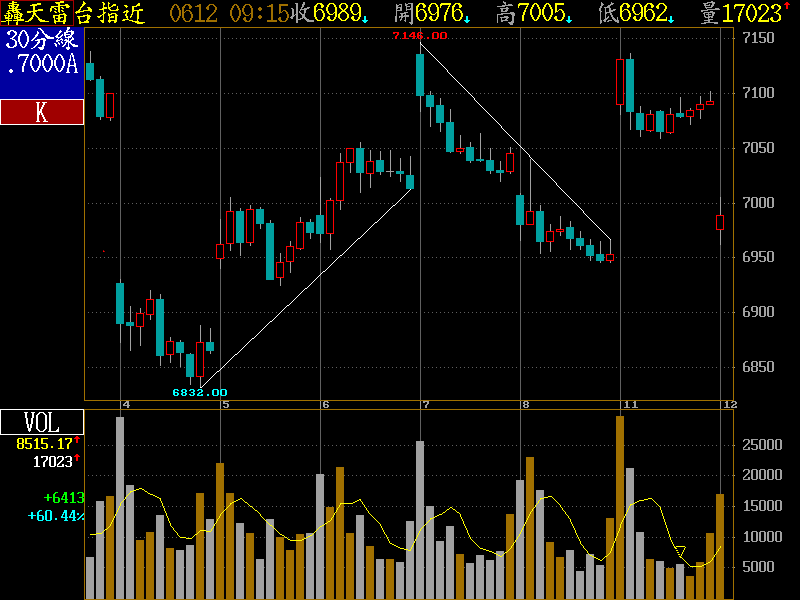Click the 8515.17 volume average value
This screenshot has width=800, height=600.
tap(42, 443)
